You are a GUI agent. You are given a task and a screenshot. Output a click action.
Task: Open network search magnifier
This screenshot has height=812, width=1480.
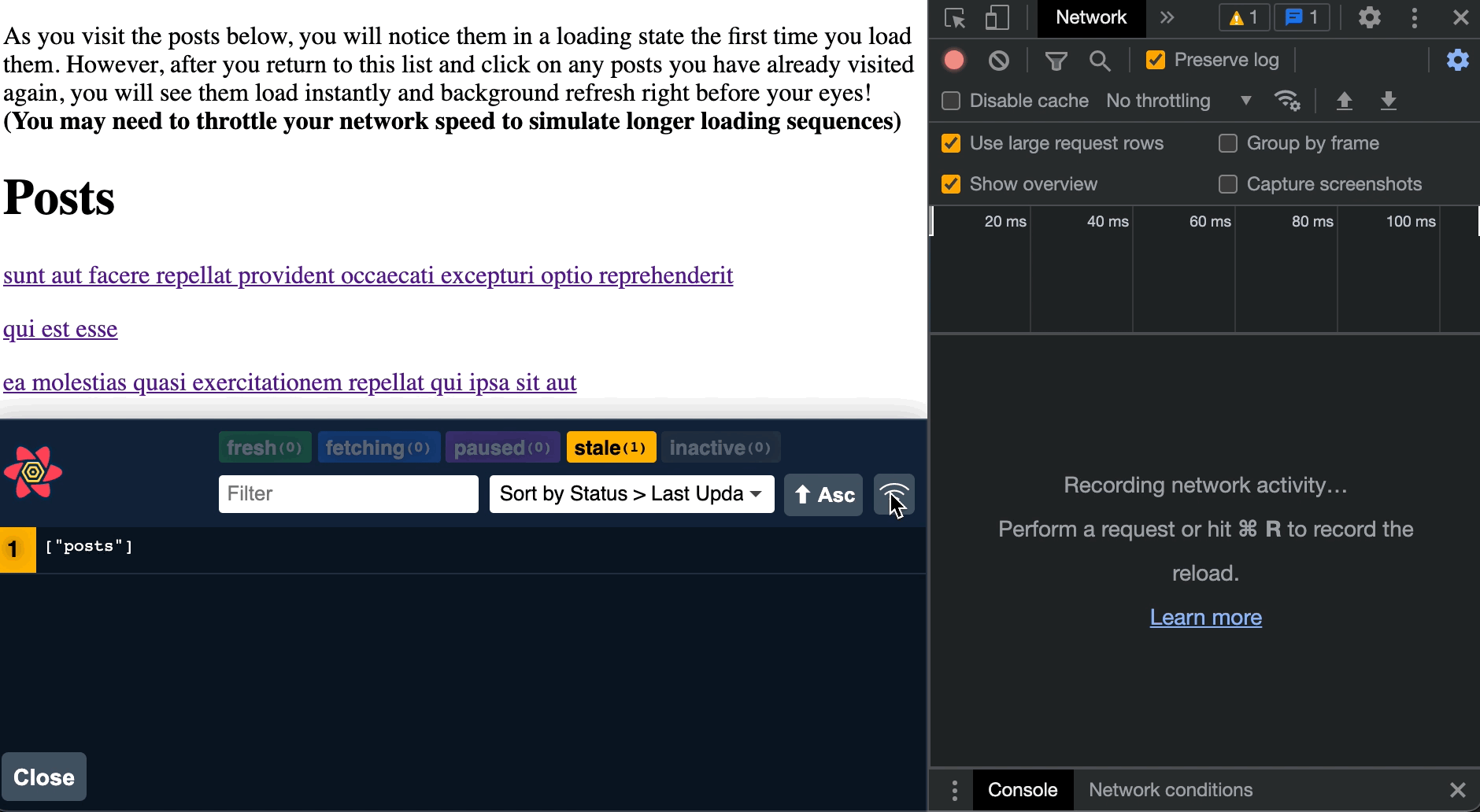[x=1100, y=61]
